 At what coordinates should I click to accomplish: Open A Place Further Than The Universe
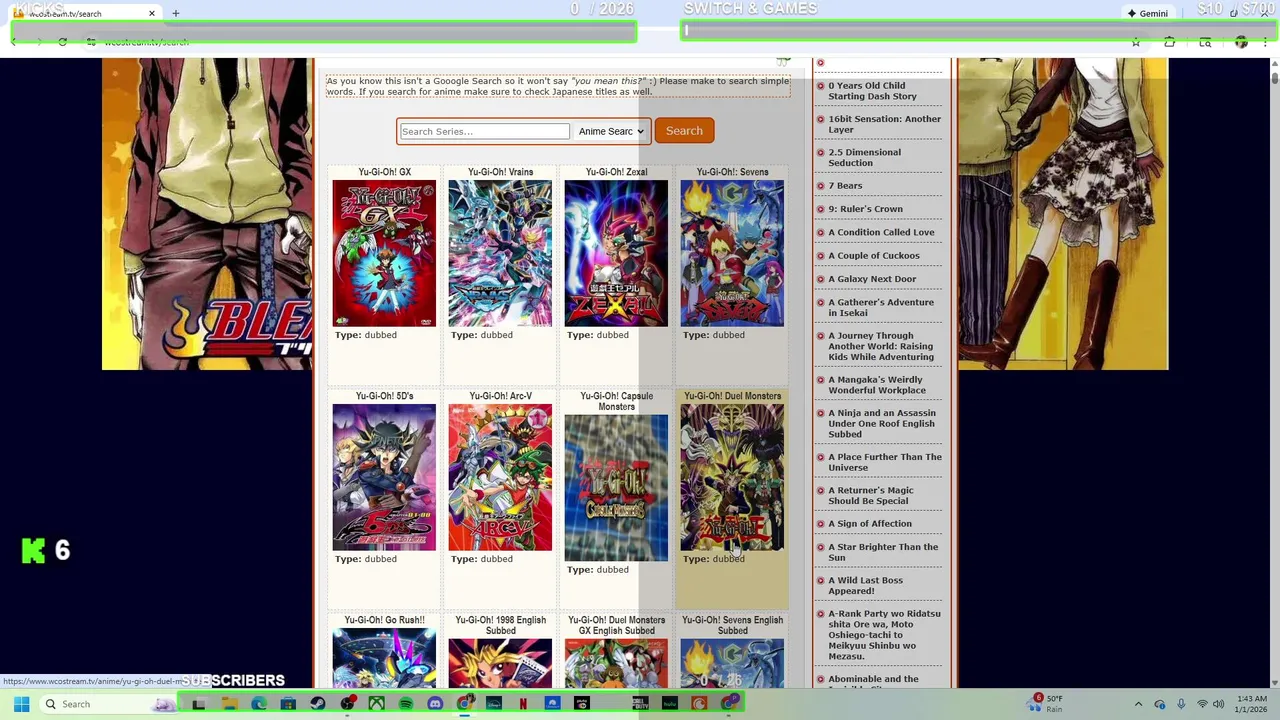tap(885, 462)
